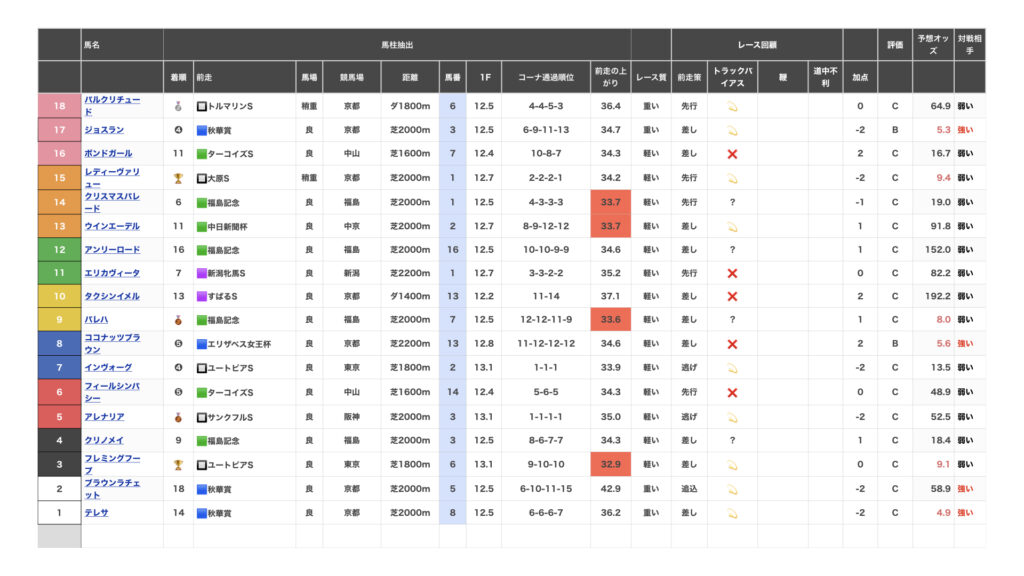Viewport: 1024px width, 576px height.
Task: Click bronze medal icon in バレハ row
Action: click(x=179, y=321)
